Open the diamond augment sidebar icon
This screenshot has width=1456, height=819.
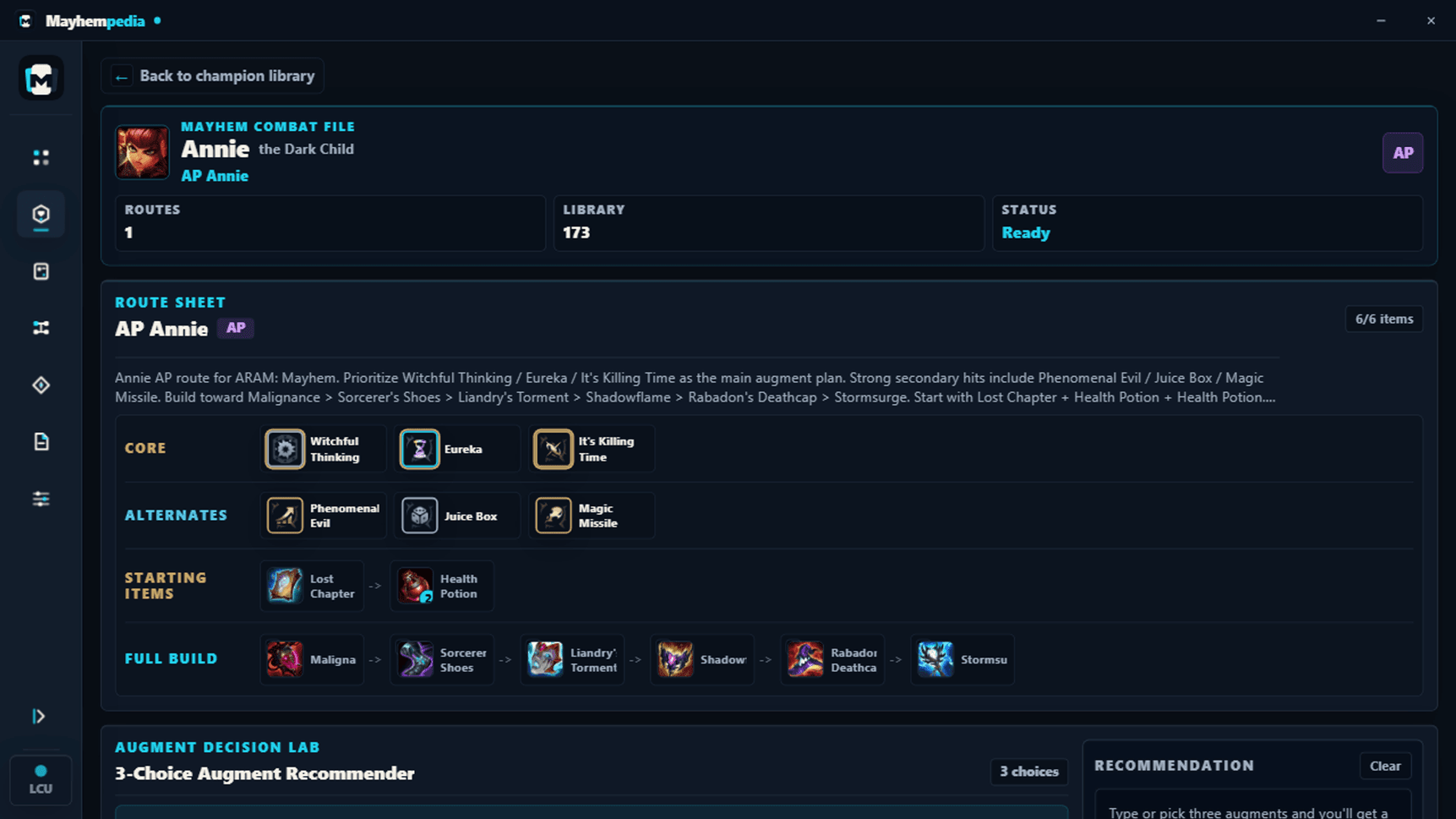tap(41, 385)
